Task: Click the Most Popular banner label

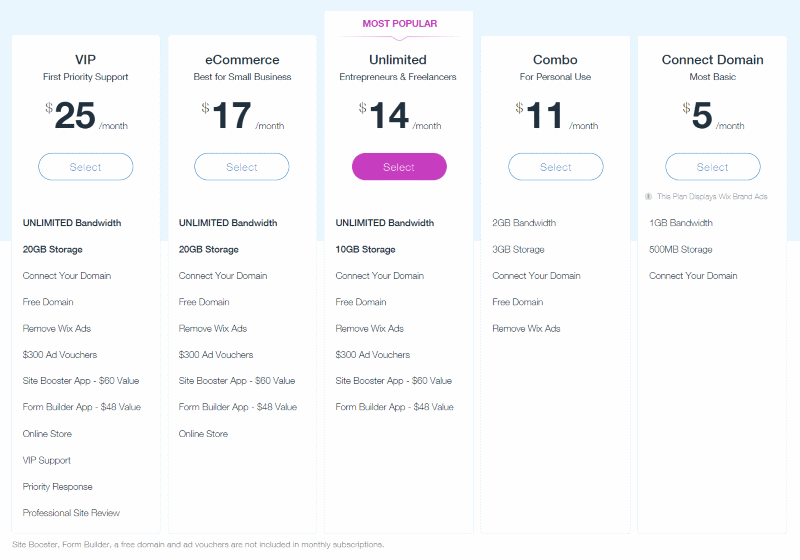Action: pyautogui.click(x=399, y=23)
